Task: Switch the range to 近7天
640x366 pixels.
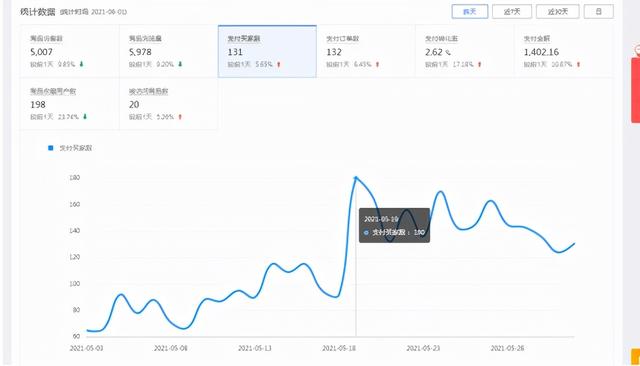Action: click(x=512, y=11)
